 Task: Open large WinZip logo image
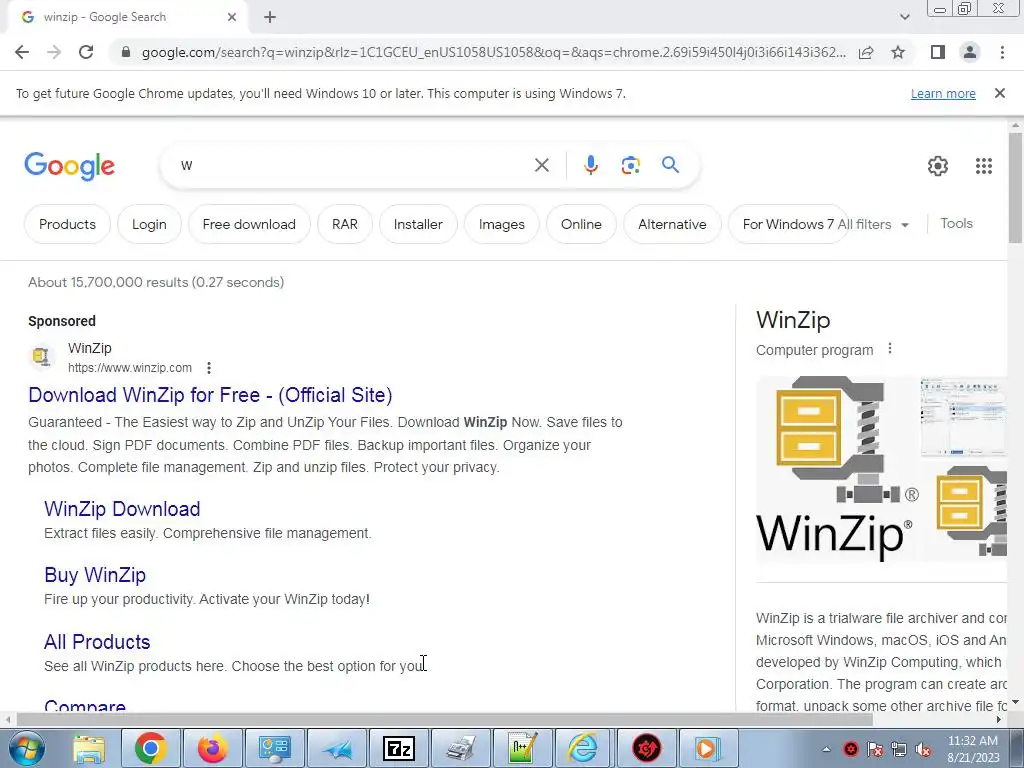click(836, 468)
